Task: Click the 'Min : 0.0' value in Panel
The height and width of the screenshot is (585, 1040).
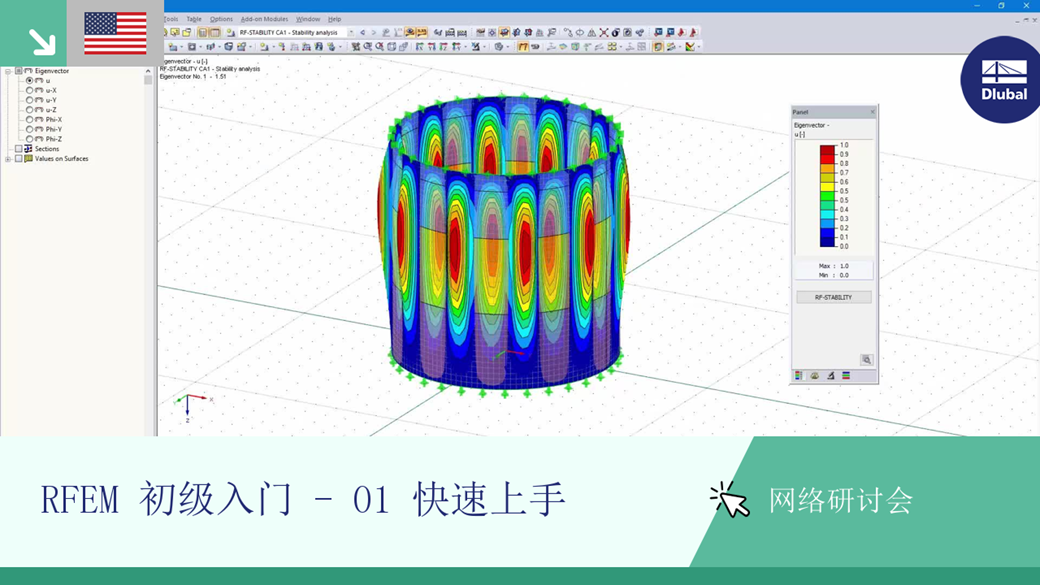Action: (x=833, y=275)
